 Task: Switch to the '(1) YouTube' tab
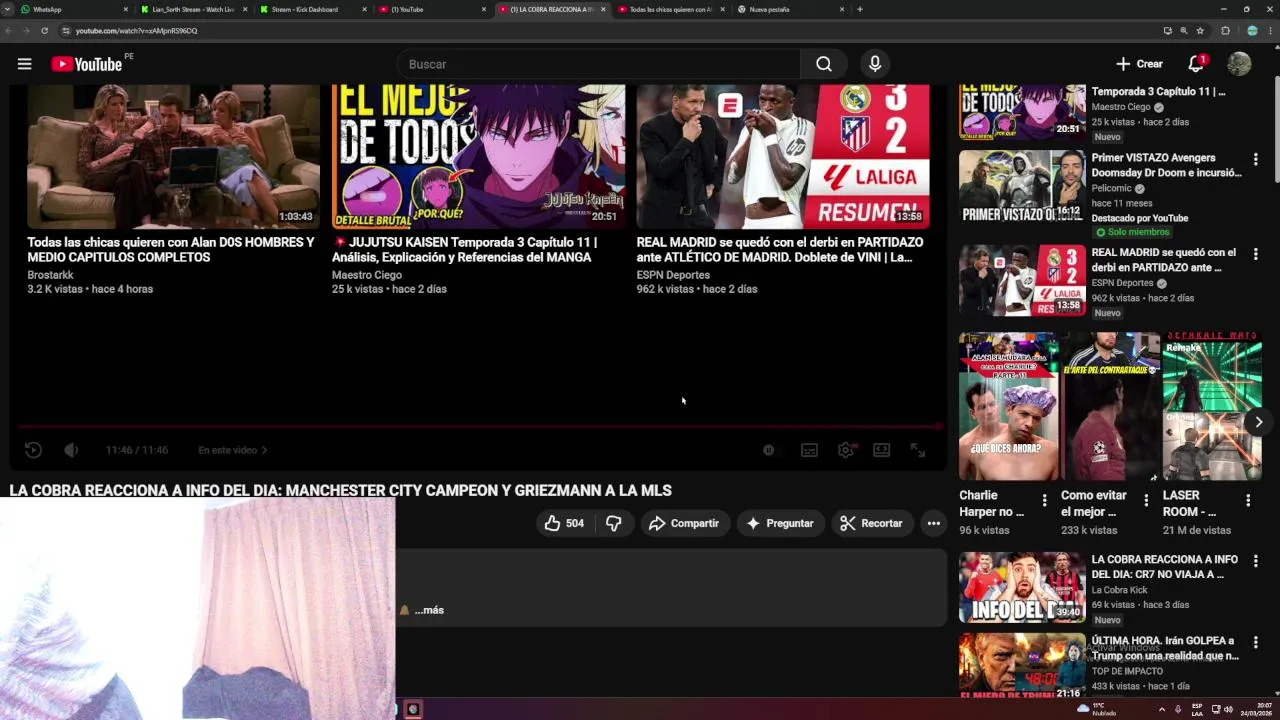click(431, 9)
